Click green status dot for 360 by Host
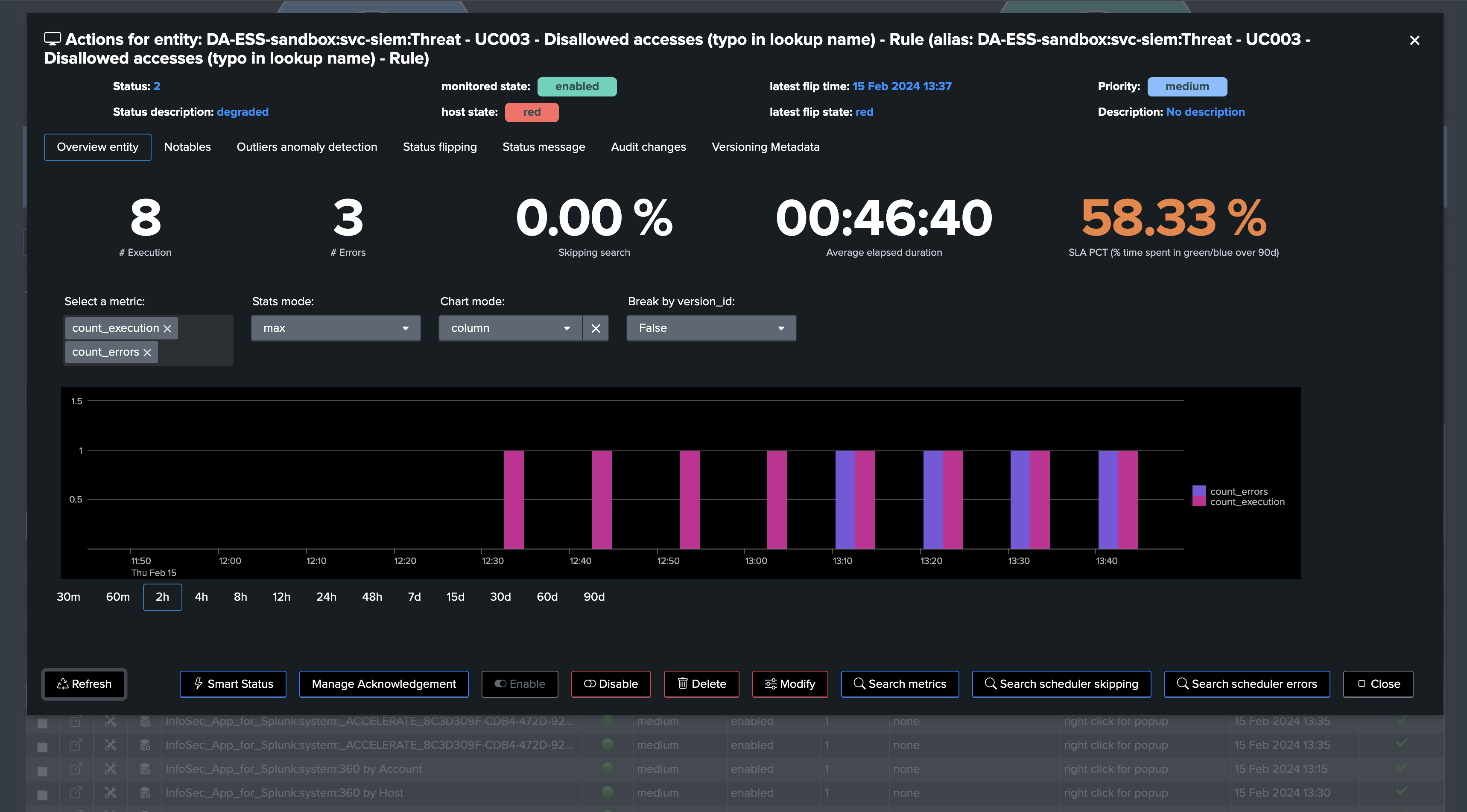Image resolution: width=1467 pixels, height=812 pixels. point(608,792)
